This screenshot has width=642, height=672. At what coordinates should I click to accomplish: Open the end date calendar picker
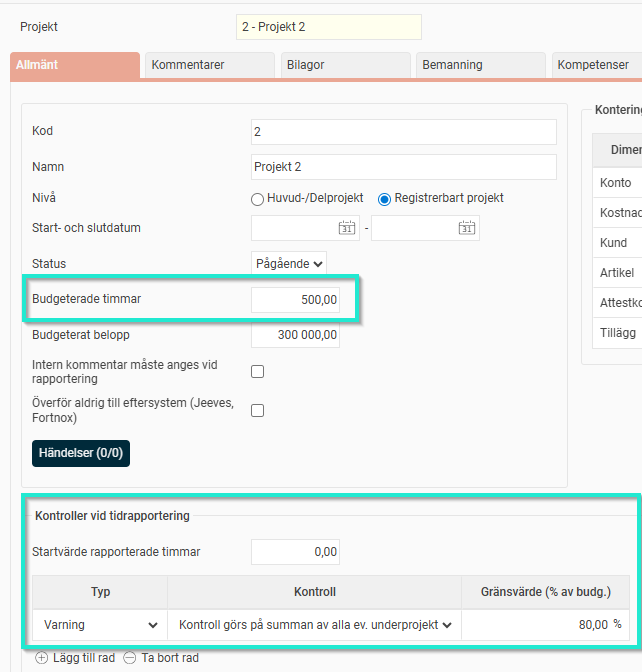(x=467, y=228)
